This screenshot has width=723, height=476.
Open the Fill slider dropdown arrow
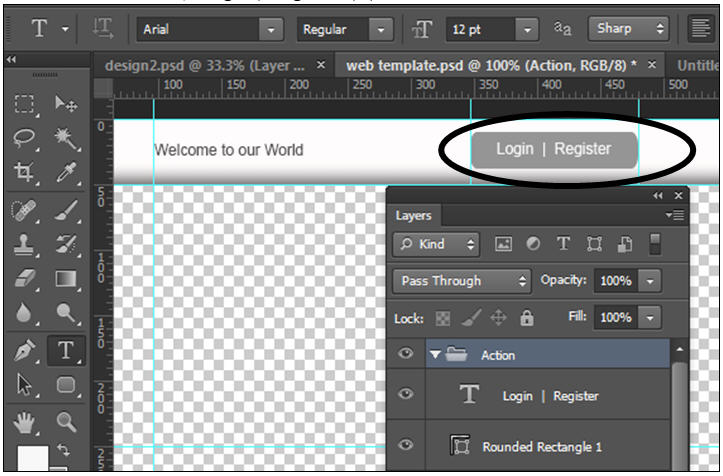coord(650,317)
